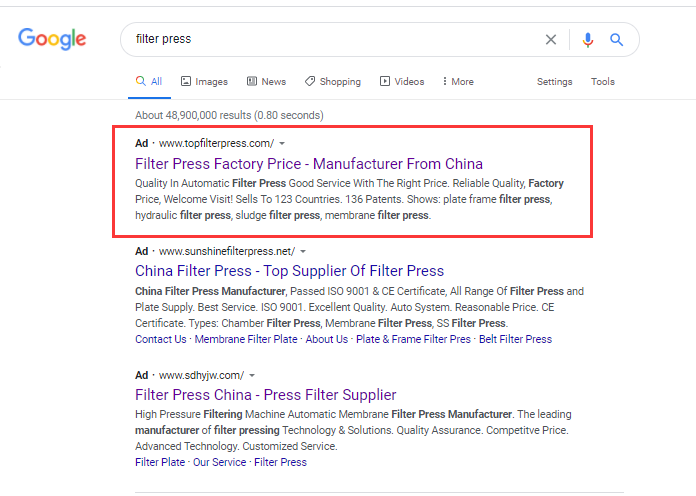This screenshot has width=696, height=496.
Task: Click the Belt Filter Press sitelink
Action: [515, 339]
